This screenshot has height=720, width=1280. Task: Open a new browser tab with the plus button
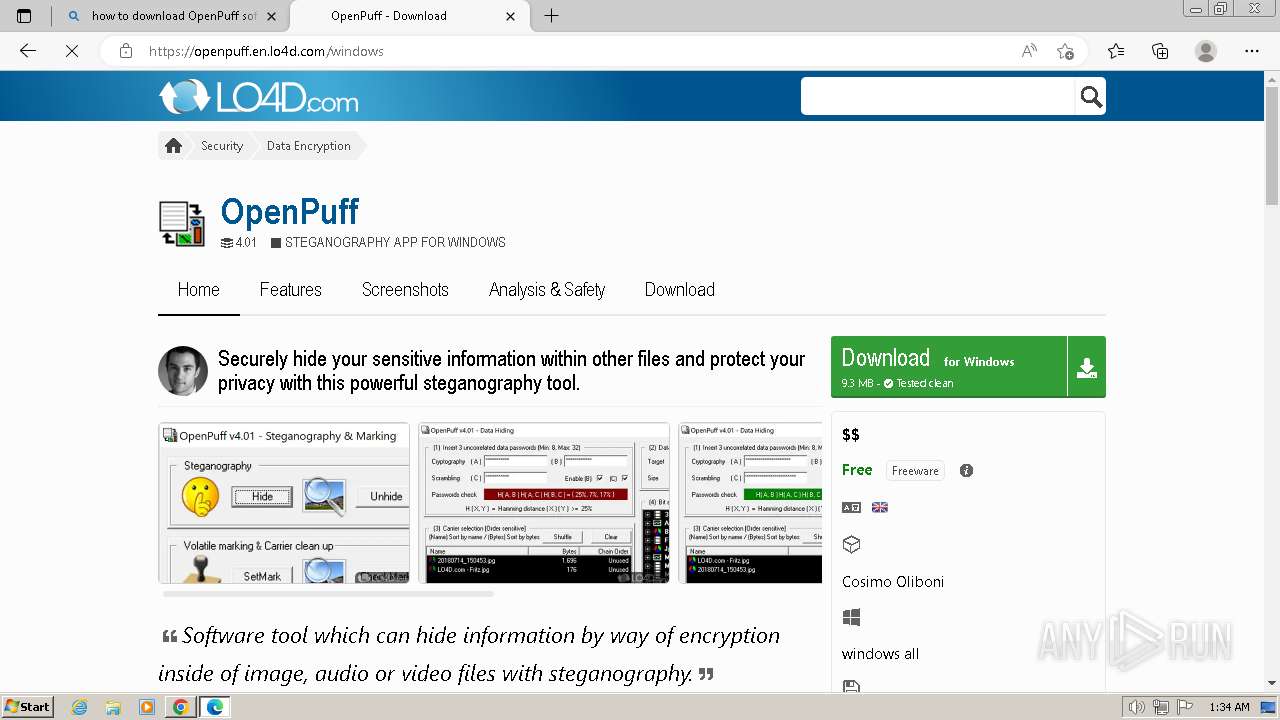pyautogui.click(x=551, y=16)
